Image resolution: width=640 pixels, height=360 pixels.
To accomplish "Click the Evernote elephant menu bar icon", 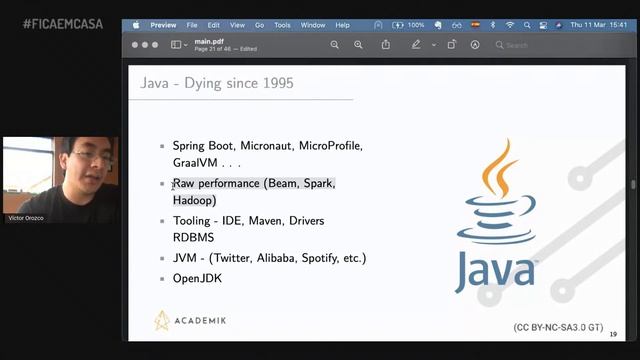I will point(438,25).
